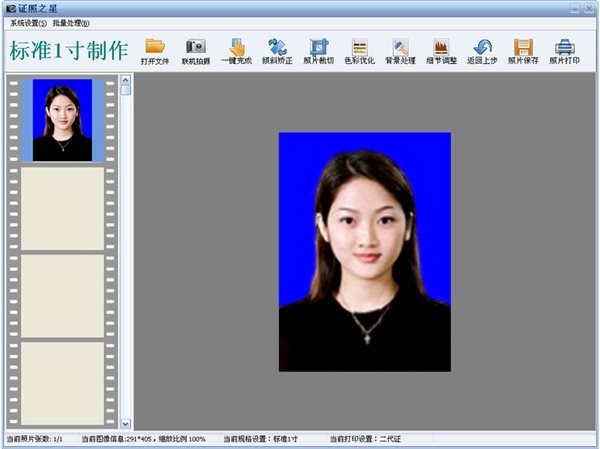This screenshot has height=449, width=600.
Task: Click 返回上步 undo last step icon
Action: coord(482,47)
